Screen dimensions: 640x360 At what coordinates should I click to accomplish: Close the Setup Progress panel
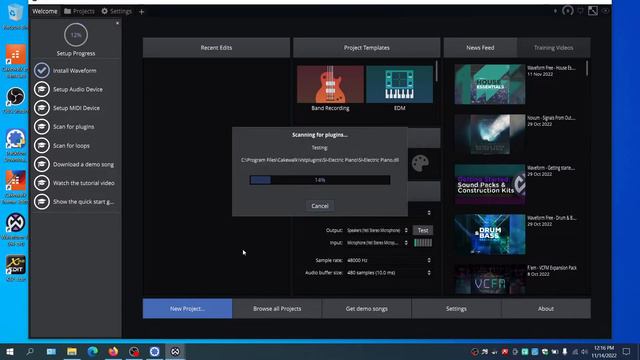[118, 23]
